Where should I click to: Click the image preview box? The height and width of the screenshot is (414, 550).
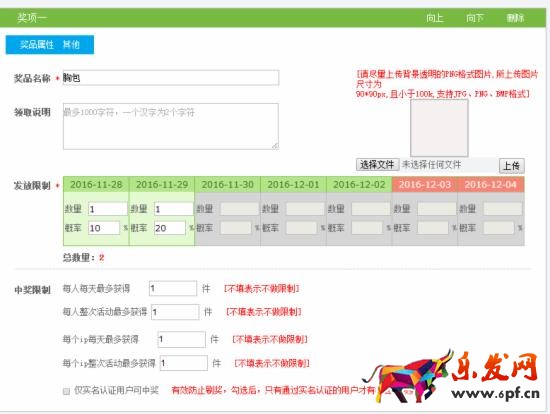(439, 128)
